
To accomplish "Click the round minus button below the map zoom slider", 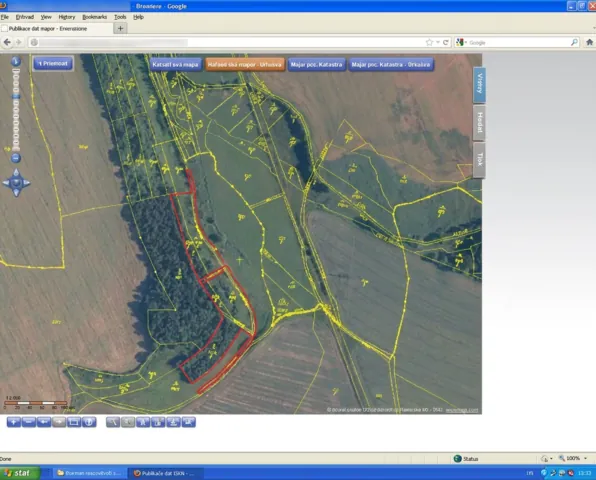I will tap(16, 158).
